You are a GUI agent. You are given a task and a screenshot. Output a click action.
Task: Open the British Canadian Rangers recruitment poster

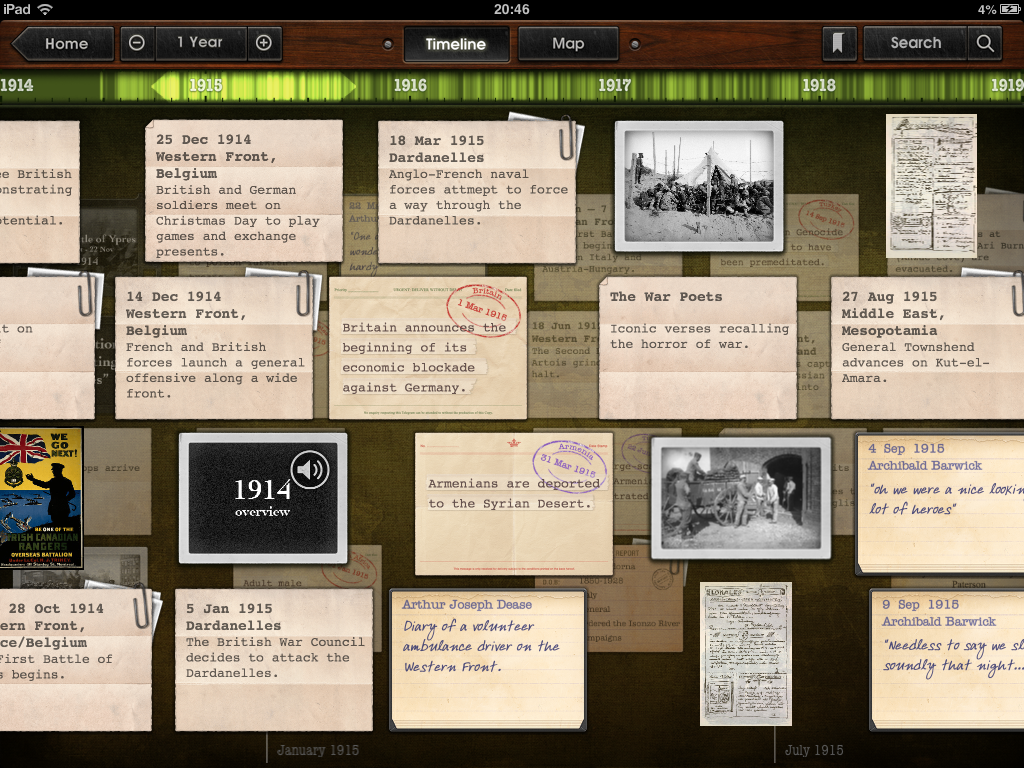pyautogui.click(x=41, y=498)
